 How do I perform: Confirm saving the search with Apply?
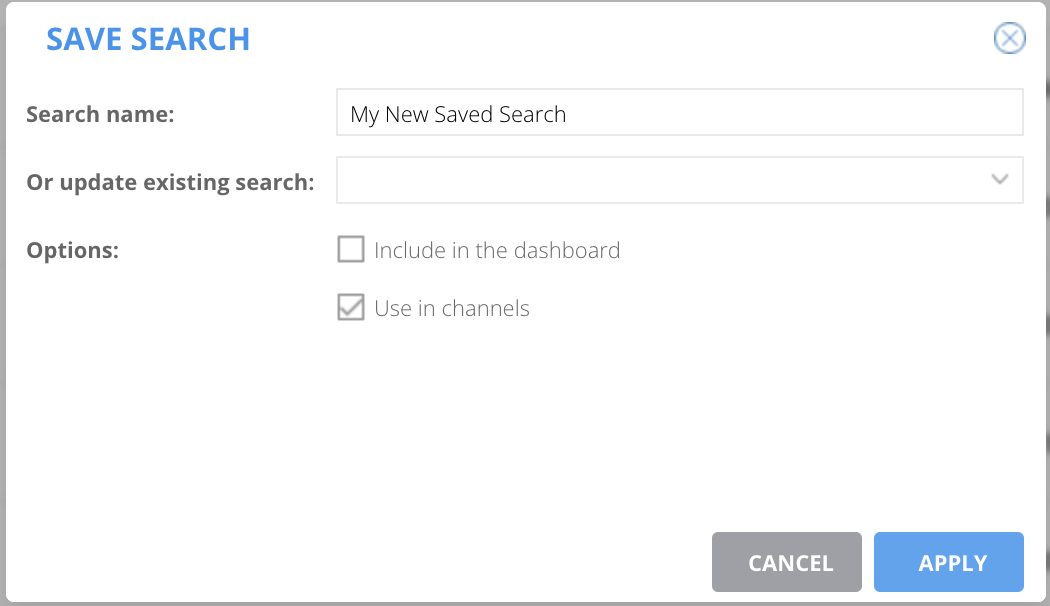tap(948, 562)
